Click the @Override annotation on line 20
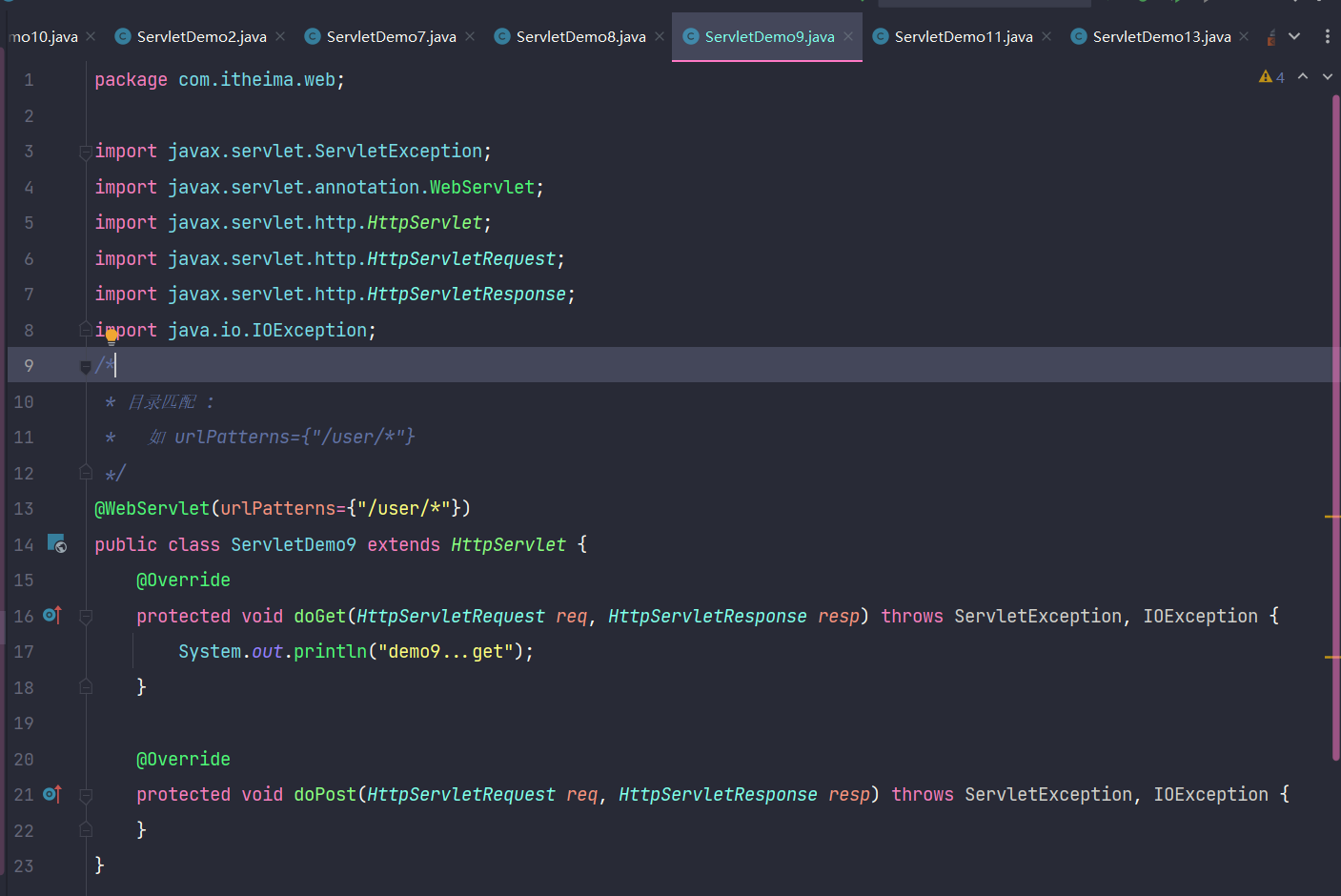This screenshot has height=896, width=1341. (x=183, y=760)
